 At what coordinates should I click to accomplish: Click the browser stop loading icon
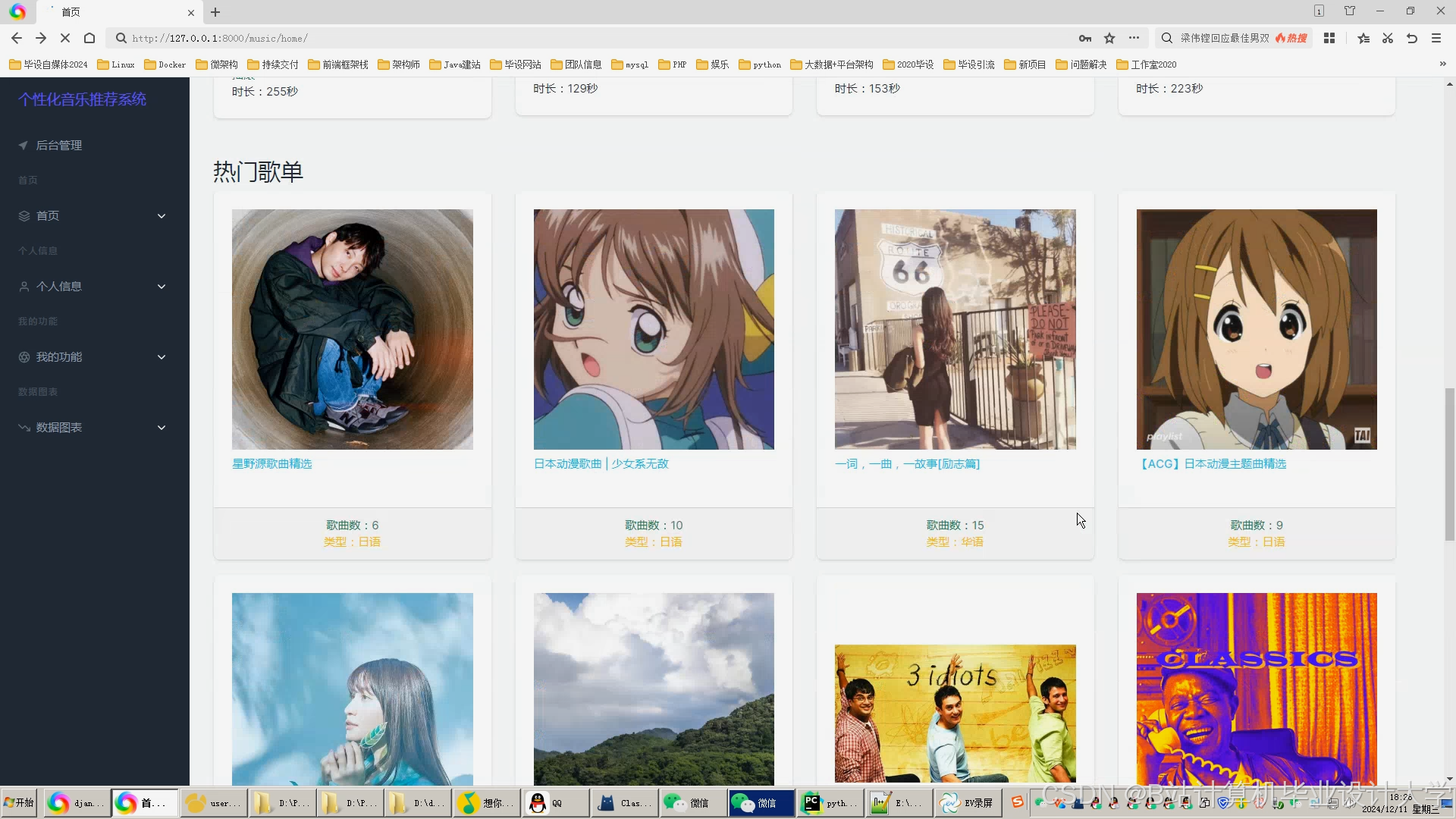coord(65,38)
